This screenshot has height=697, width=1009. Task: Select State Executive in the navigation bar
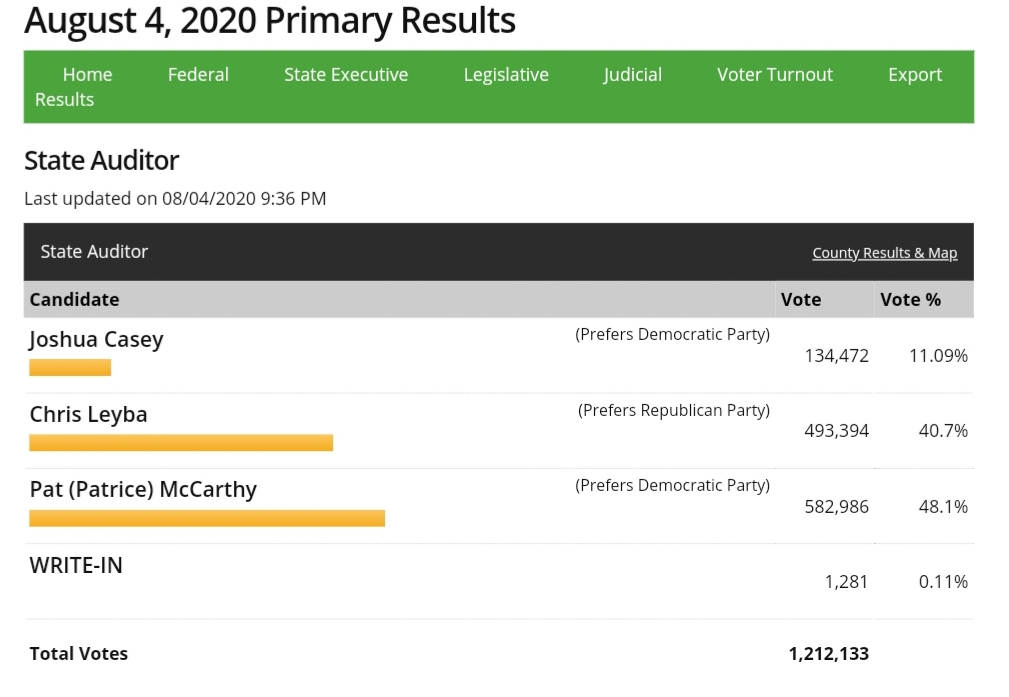(x=346, y=75)
